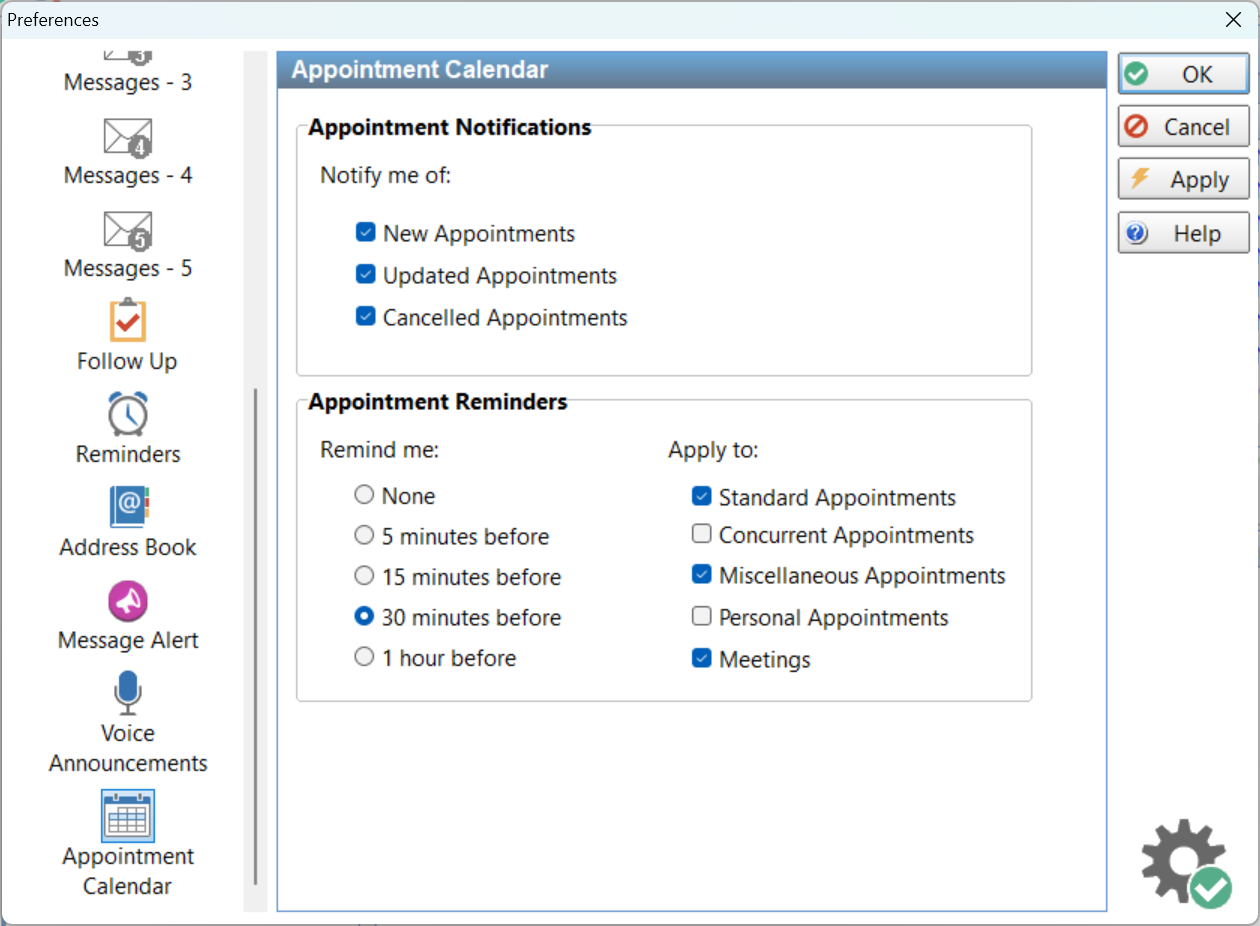Open the Help button
The image size is (1260, 926).
[1184, 233]
